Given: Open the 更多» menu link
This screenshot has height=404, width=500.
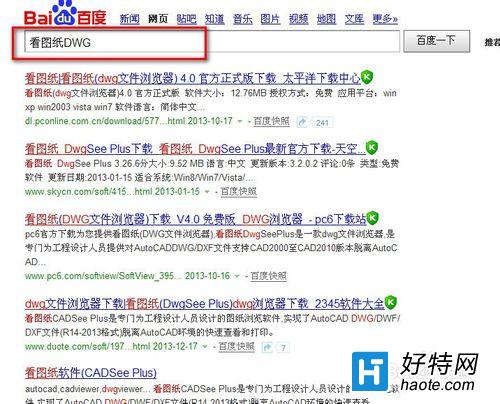Looking at the screenshot, I should point(385,19).
